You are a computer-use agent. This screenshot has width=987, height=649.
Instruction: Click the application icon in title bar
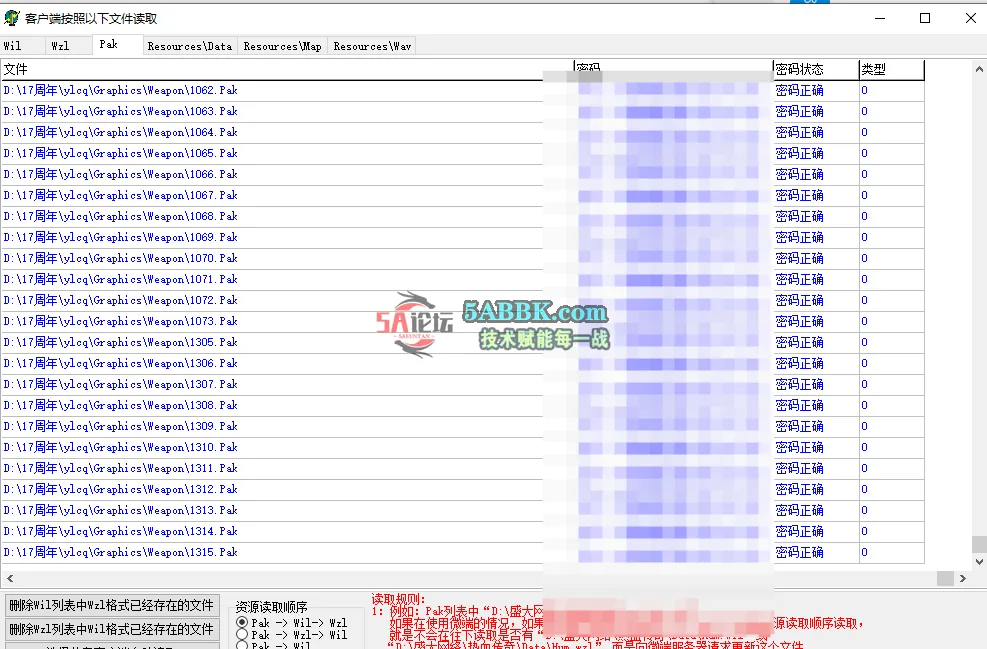(x=11, y=18)
